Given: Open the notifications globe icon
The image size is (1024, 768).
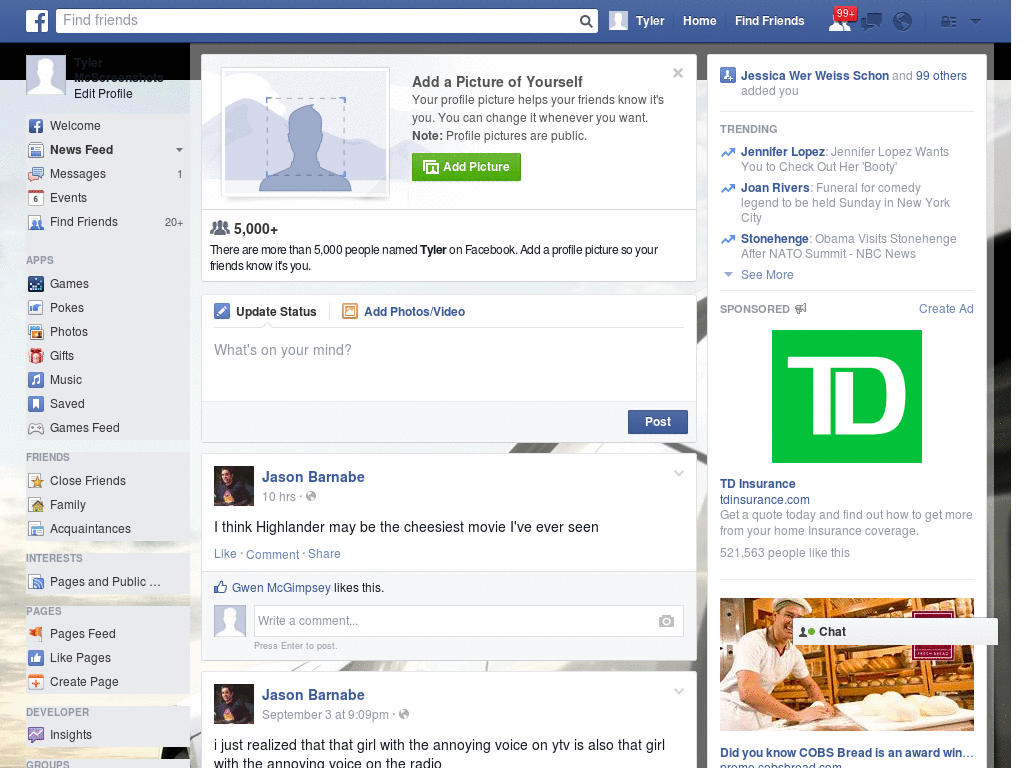Looking at the screenshot, I should (903, 22).
